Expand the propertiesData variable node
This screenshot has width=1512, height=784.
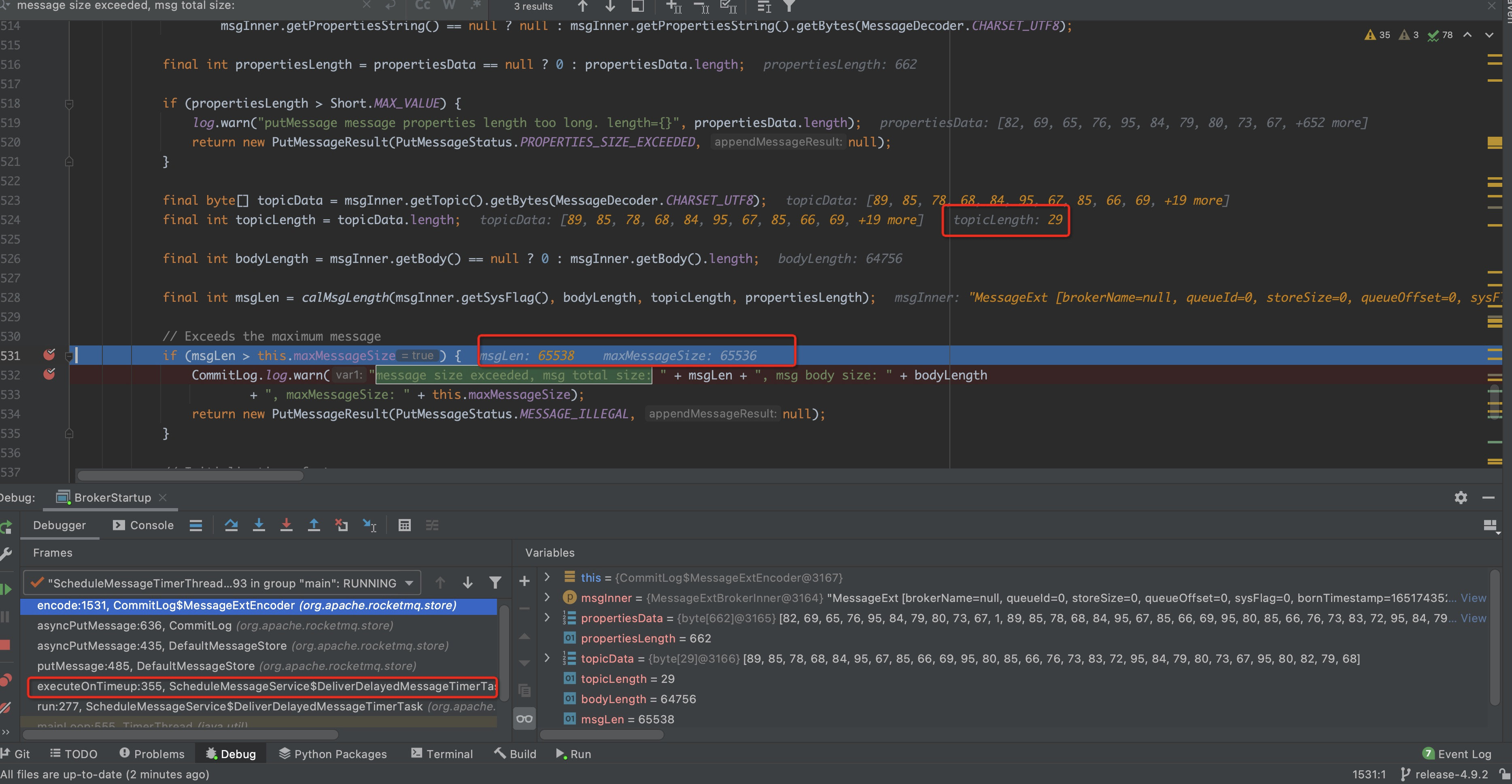coord(547,618)
